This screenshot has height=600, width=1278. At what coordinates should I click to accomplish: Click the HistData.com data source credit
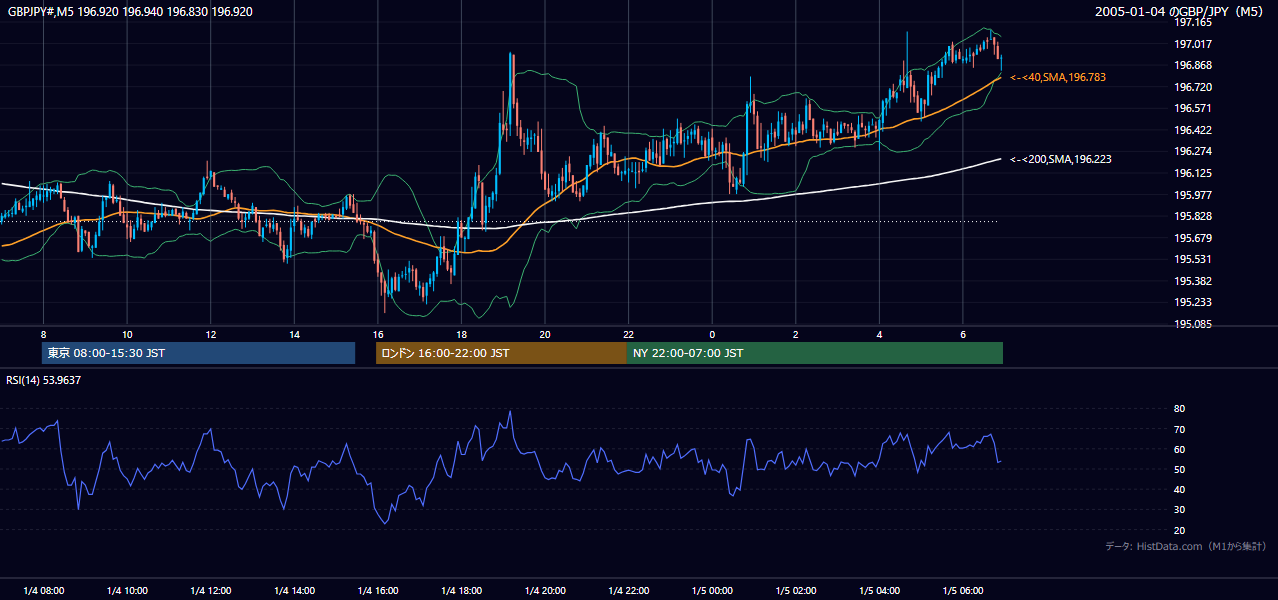click(x=1185, y=546)
